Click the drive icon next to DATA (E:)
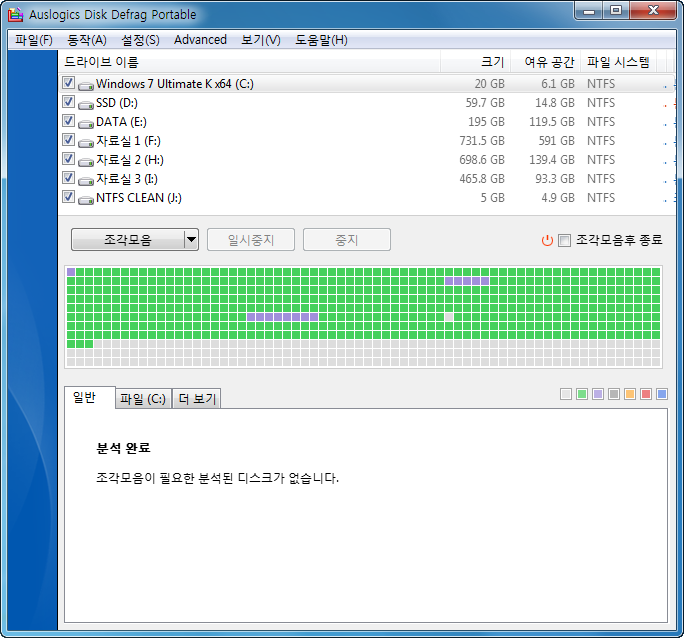 (x=86, y=124)
